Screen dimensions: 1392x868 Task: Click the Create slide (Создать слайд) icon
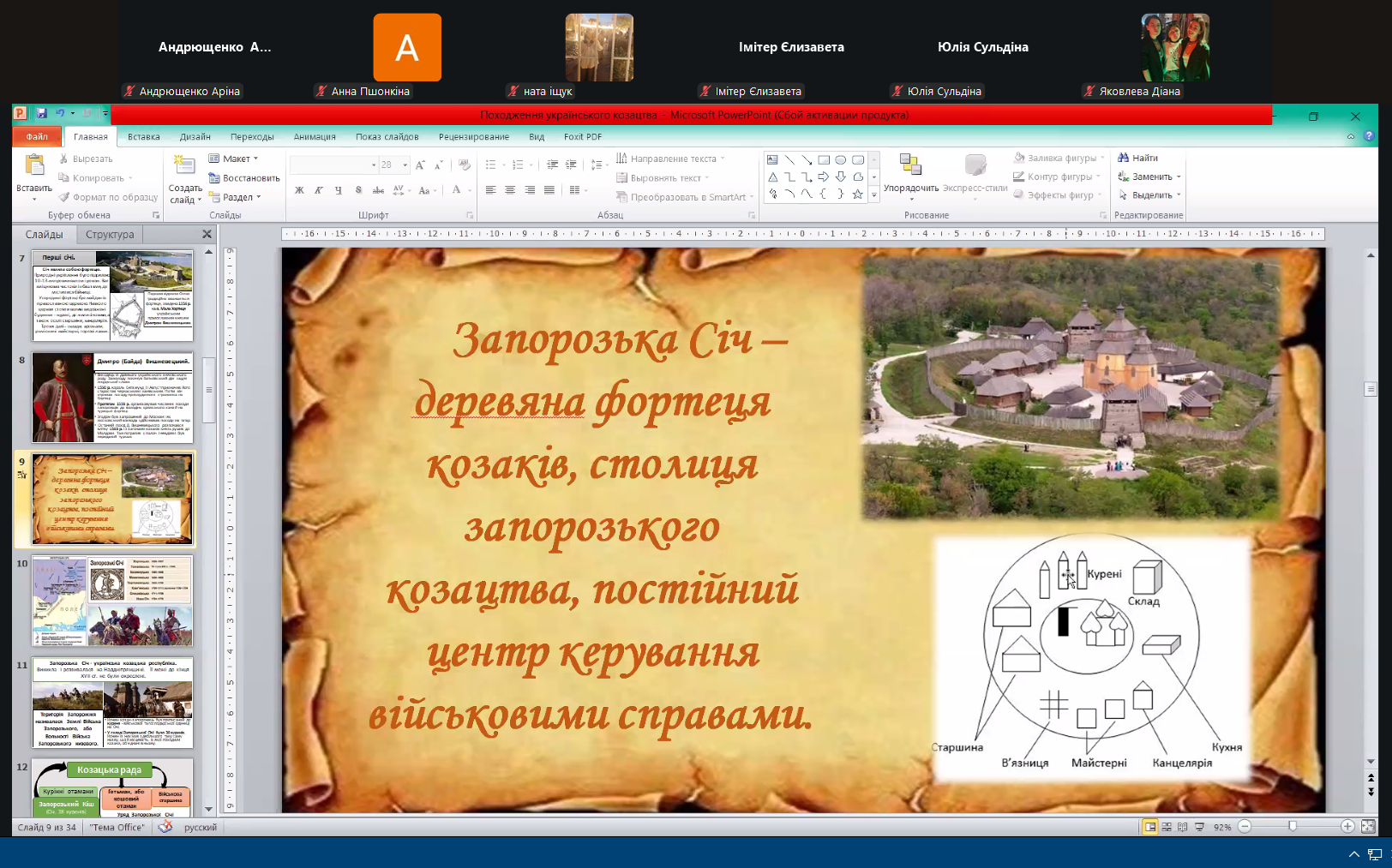[183, 165]
